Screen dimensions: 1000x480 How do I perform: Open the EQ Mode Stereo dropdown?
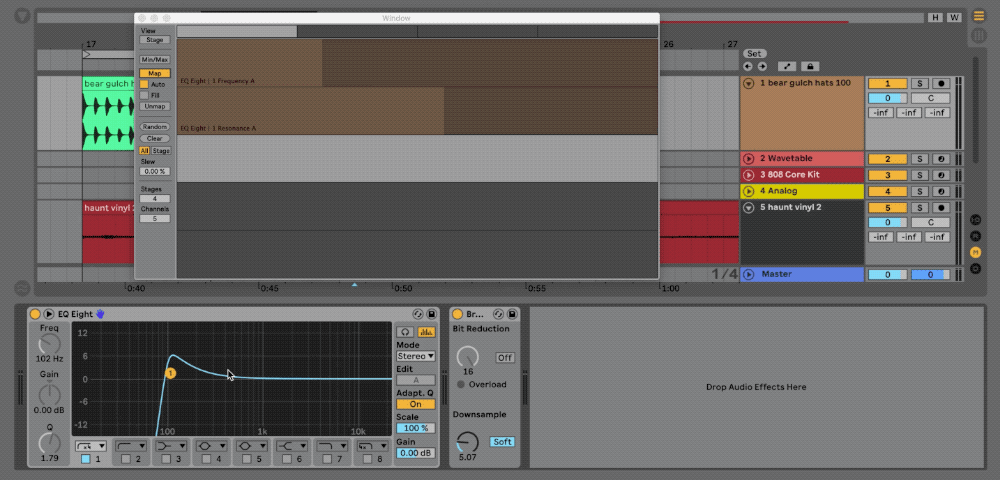[x=415, y=356]
